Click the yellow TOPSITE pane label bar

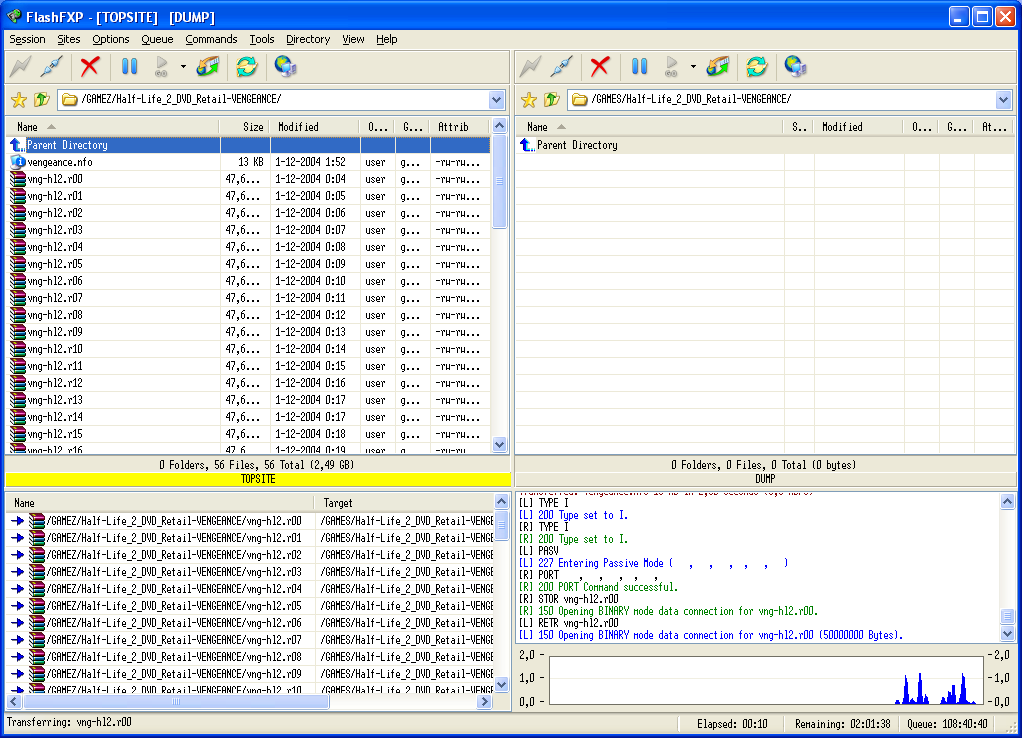pos(258,479)
